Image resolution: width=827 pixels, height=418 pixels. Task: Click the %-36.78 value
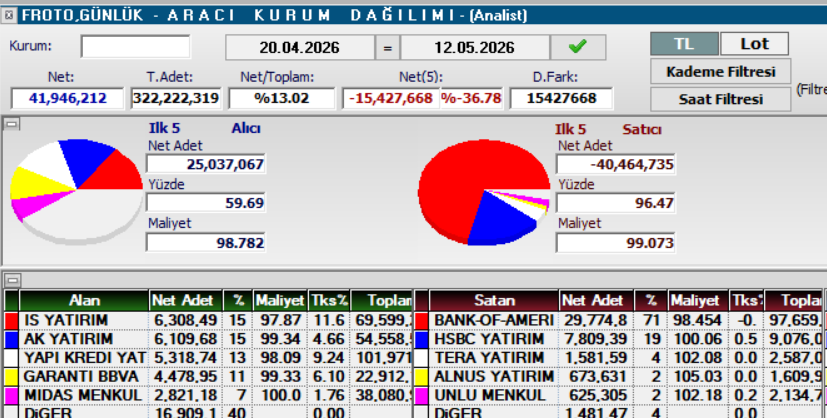[472, 99]
